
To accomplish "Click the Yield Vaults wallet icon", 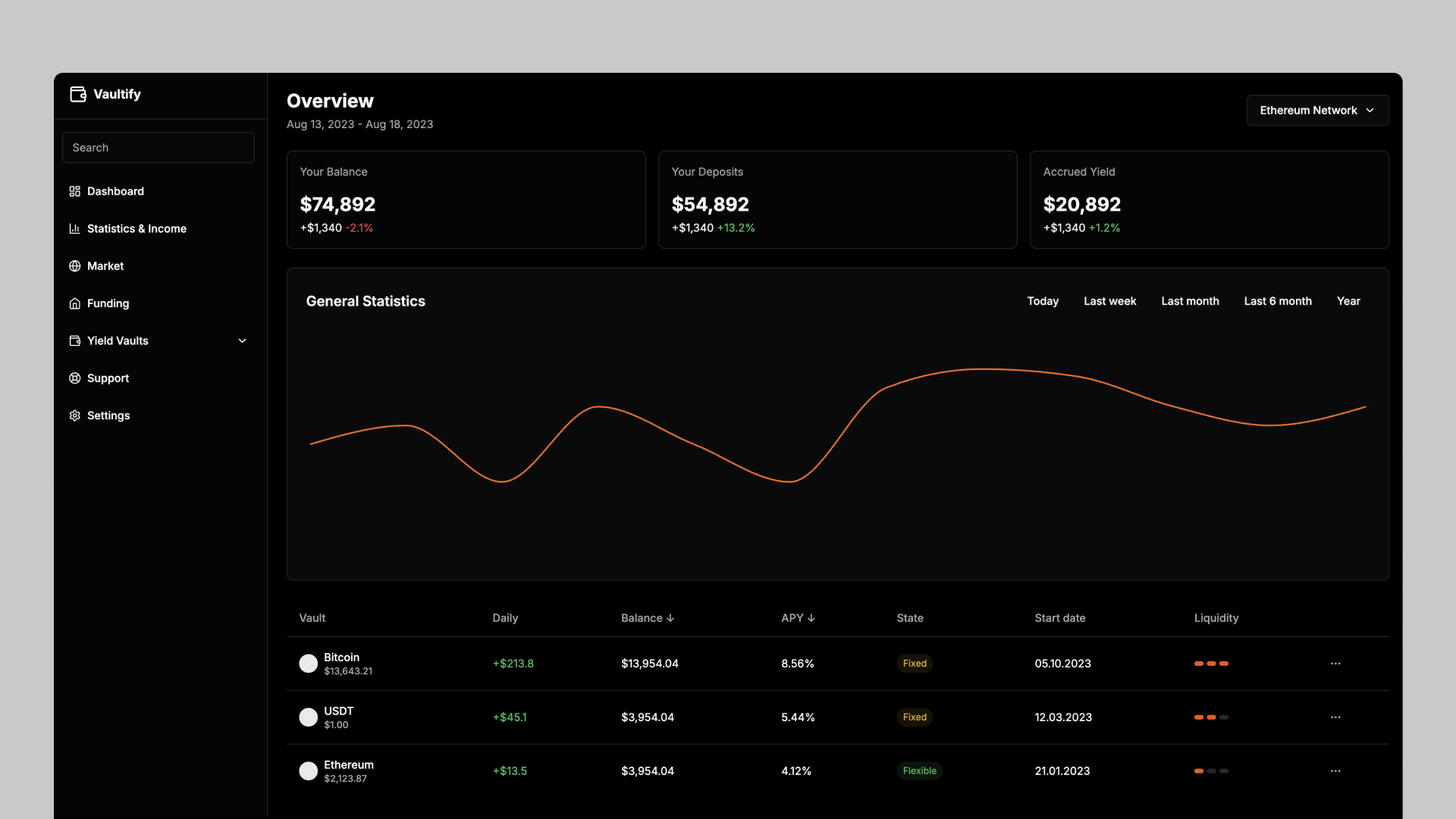I will point(74,340).
